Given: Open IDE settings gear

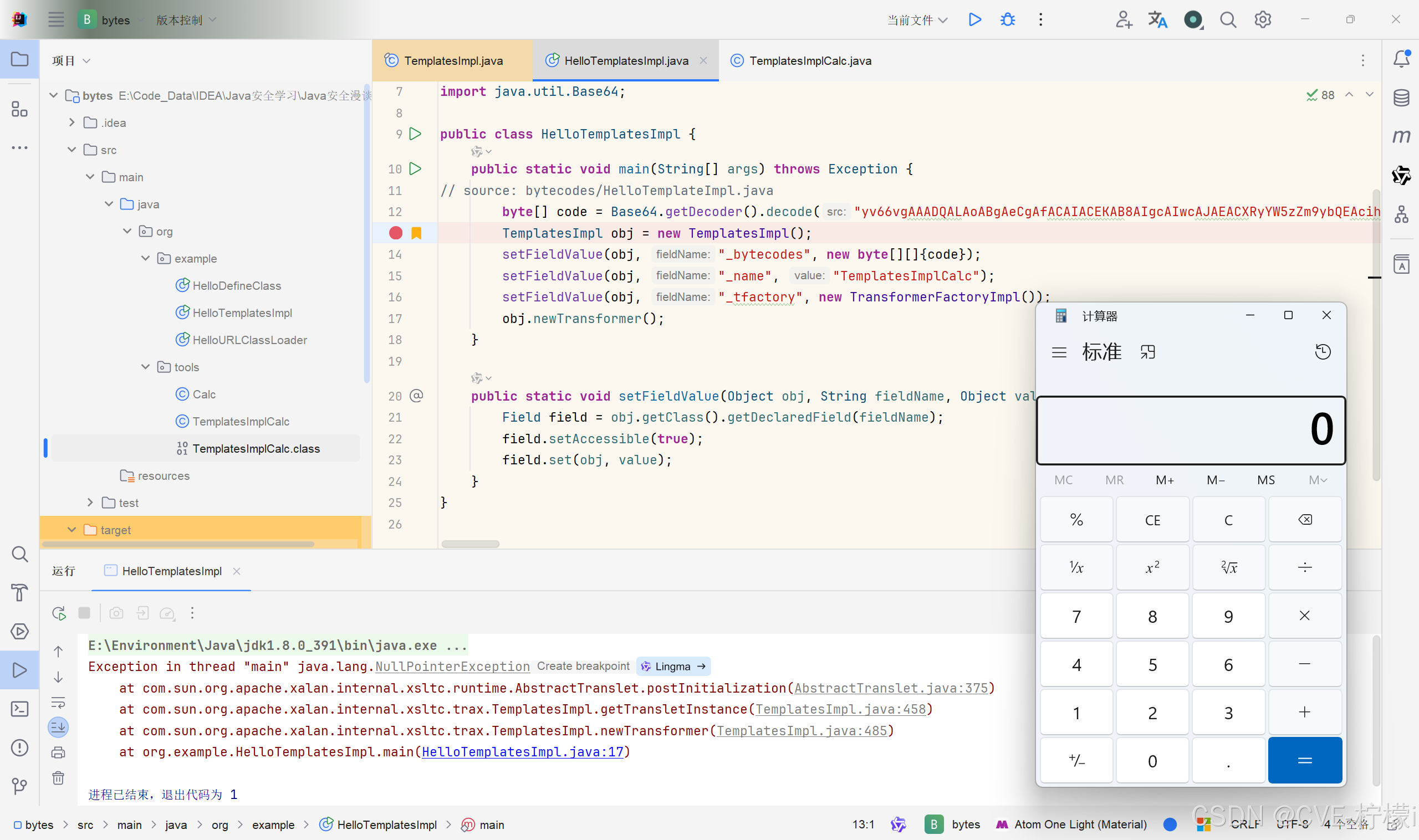Looking at the screenshot, I should tap(1262, 20).
